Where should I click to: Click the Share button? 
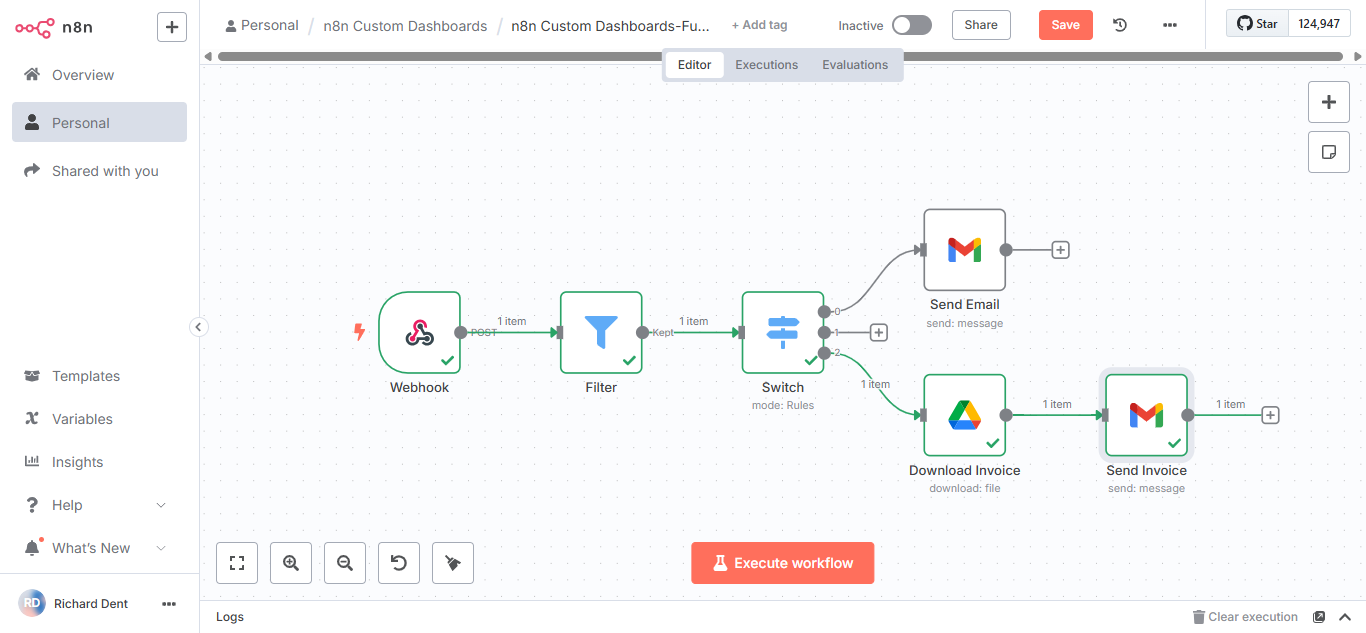[x=981, y=25]
